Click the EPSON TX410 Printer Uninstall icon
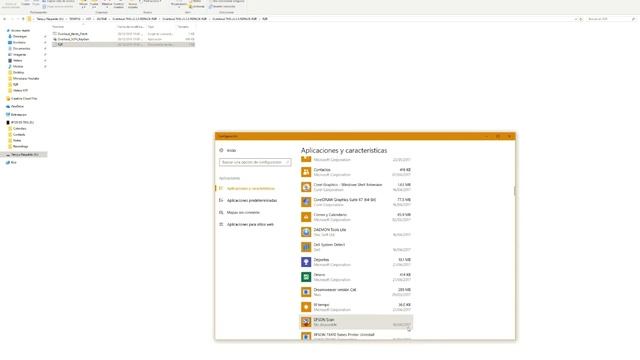640x360 pixels. 306,336
